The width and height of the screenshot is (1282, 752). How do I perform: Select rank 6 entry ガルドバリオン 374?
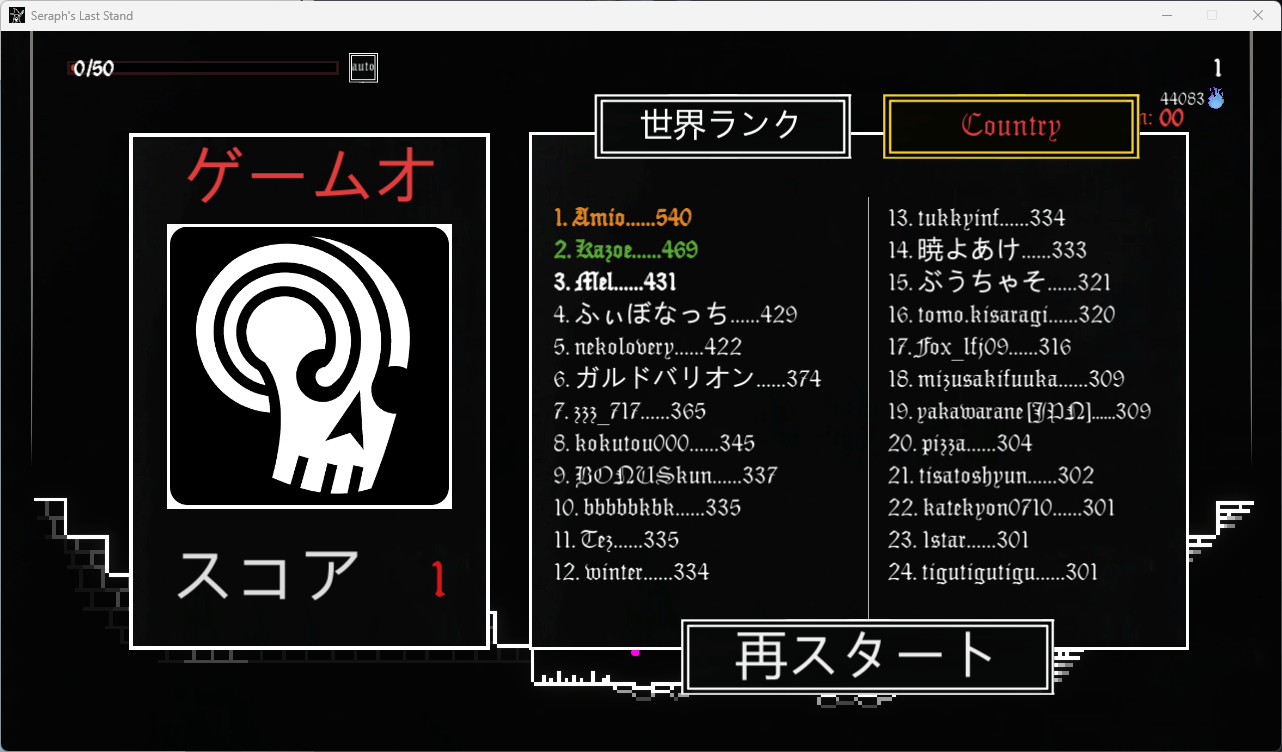tap(688, 379)
